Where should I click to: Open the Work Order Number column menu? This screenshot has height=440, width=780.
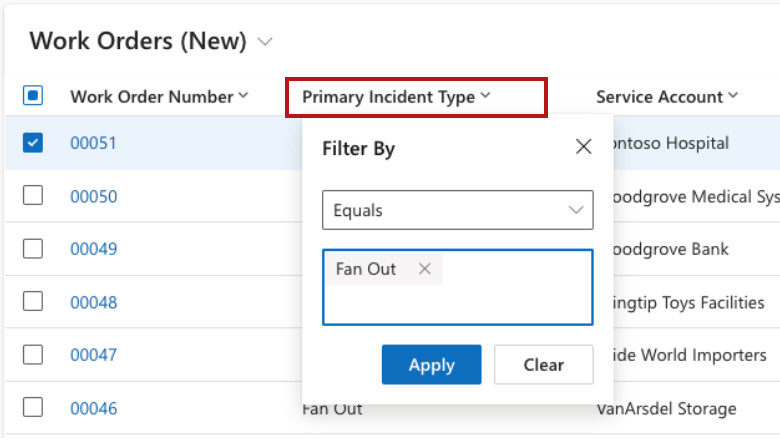159,97
